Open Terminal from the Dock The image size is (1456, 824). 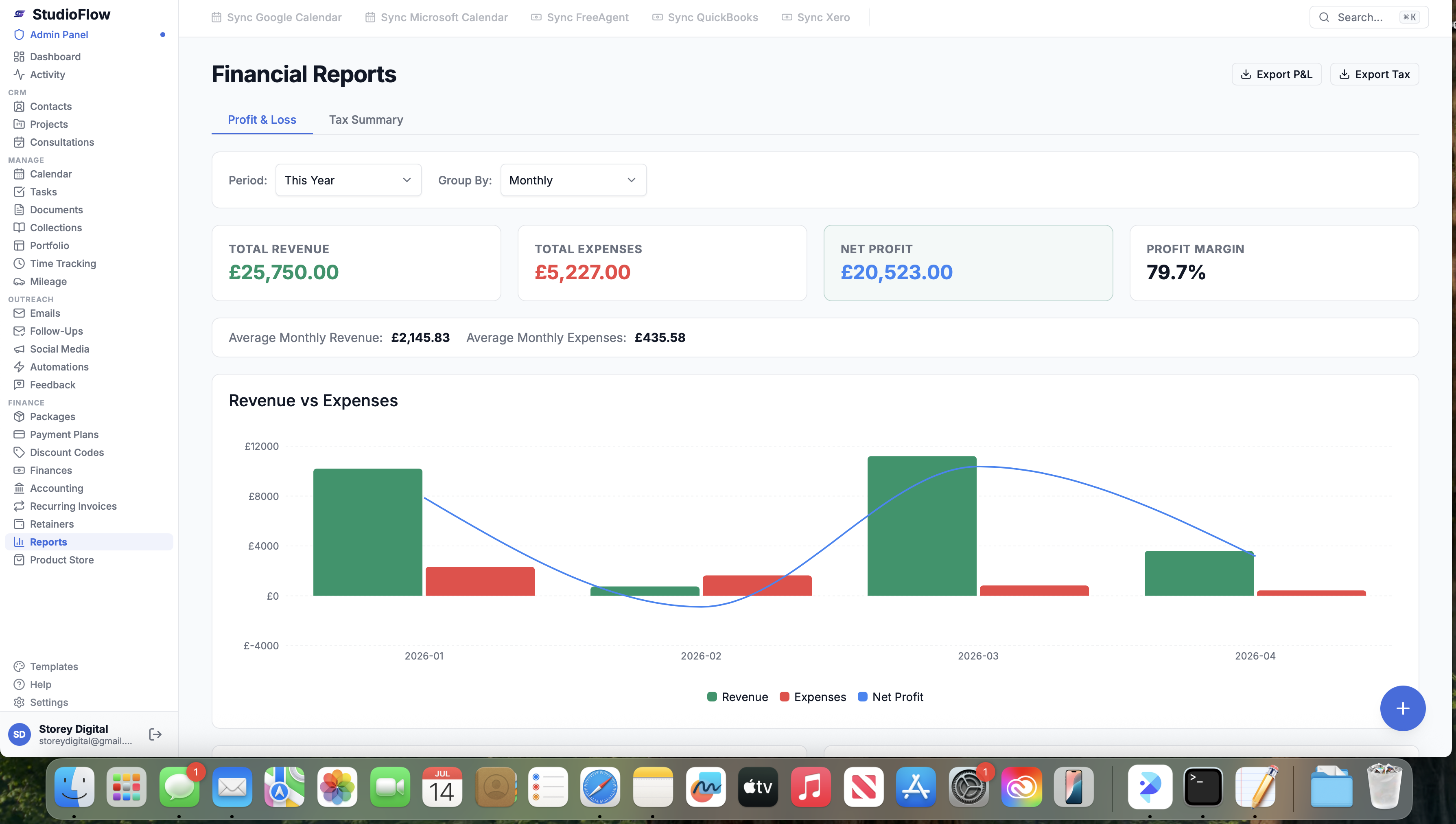1202,787
